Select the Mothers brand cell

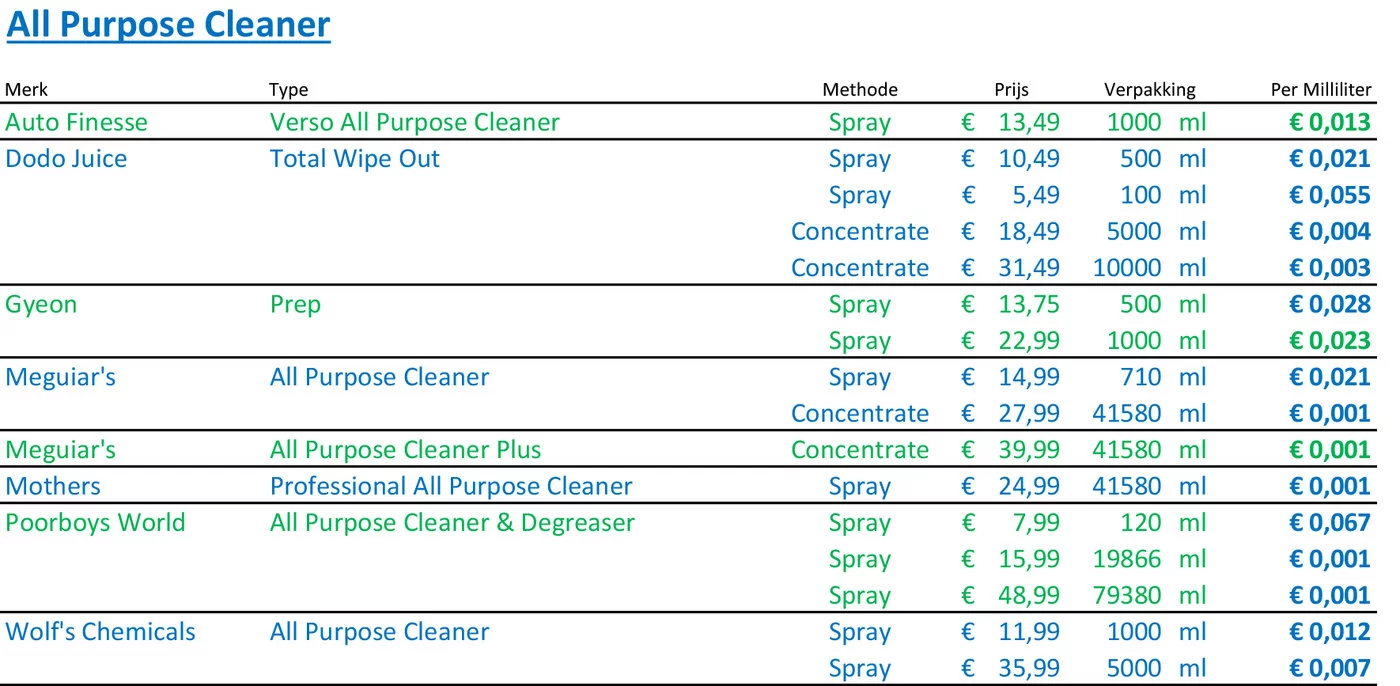pyautogui.click(x=53, y=486)
